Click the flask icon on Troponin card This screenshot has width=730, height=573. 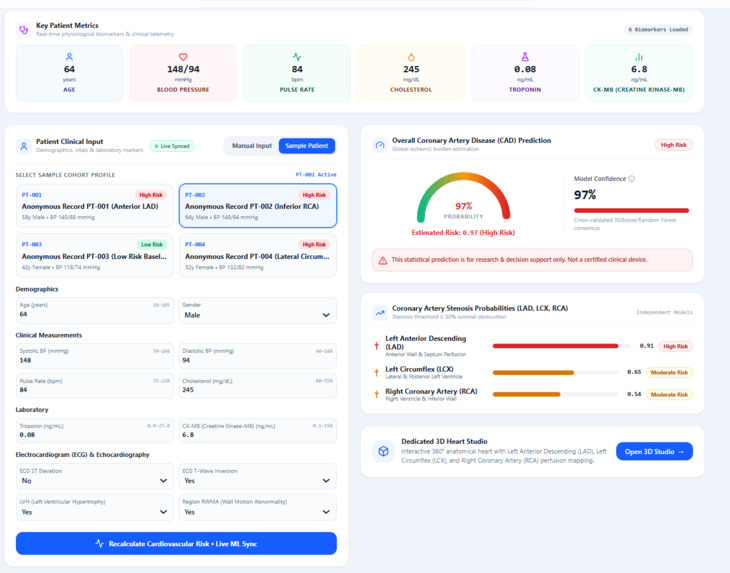tap(525, 57)
